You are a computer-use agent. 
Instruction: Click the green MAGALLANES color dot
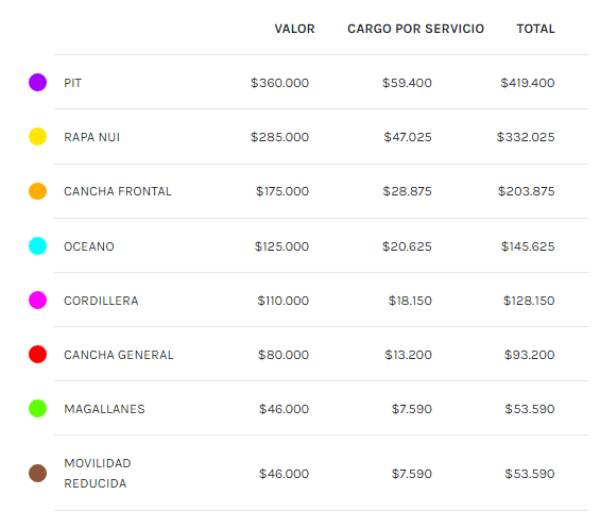38,408
